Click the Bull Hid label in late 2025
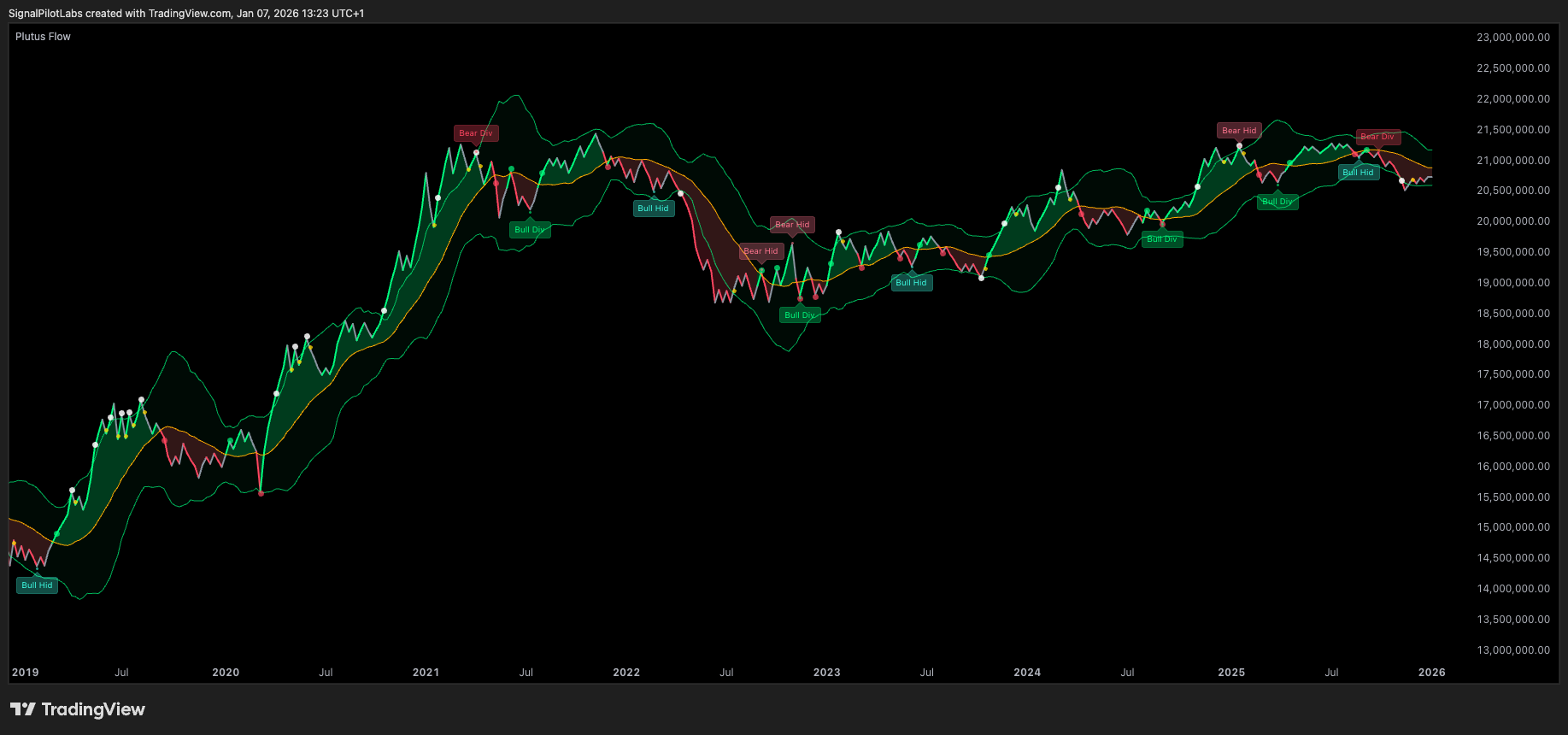Viewport: 1568px width, 735px height. point(1358,173)
